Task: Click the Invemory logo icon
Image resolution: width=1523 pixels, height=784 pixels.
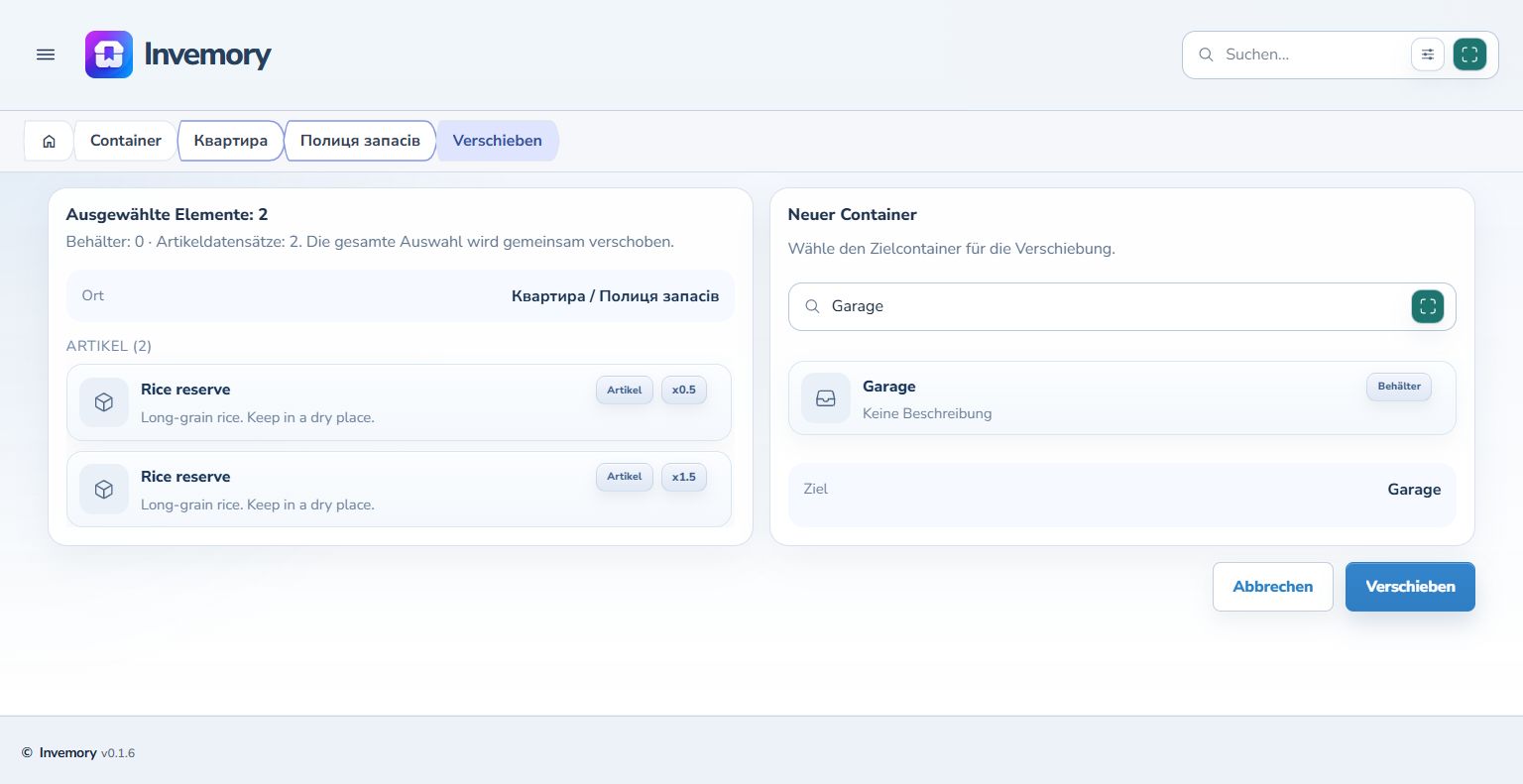Action: pyautogui.click(x=109, y=55)
